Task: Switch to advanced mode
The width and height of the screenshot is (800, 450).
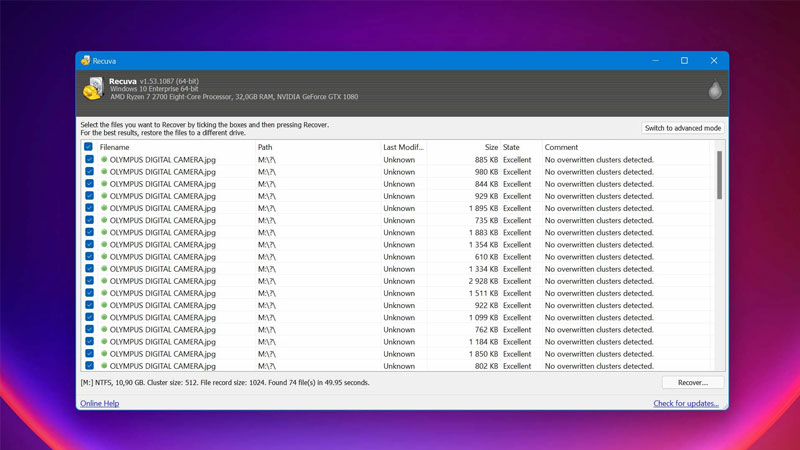Action: [x=682, y=128]
